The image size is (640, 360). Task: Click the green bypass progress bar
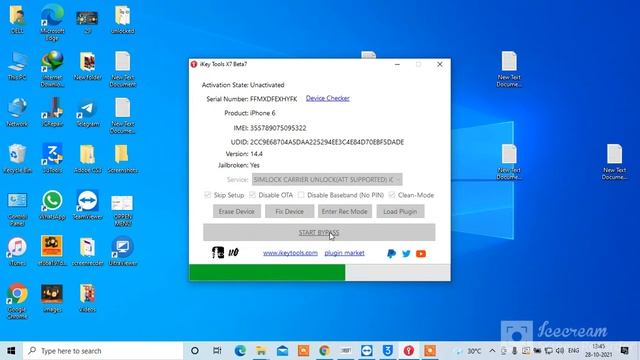(267, 272)
